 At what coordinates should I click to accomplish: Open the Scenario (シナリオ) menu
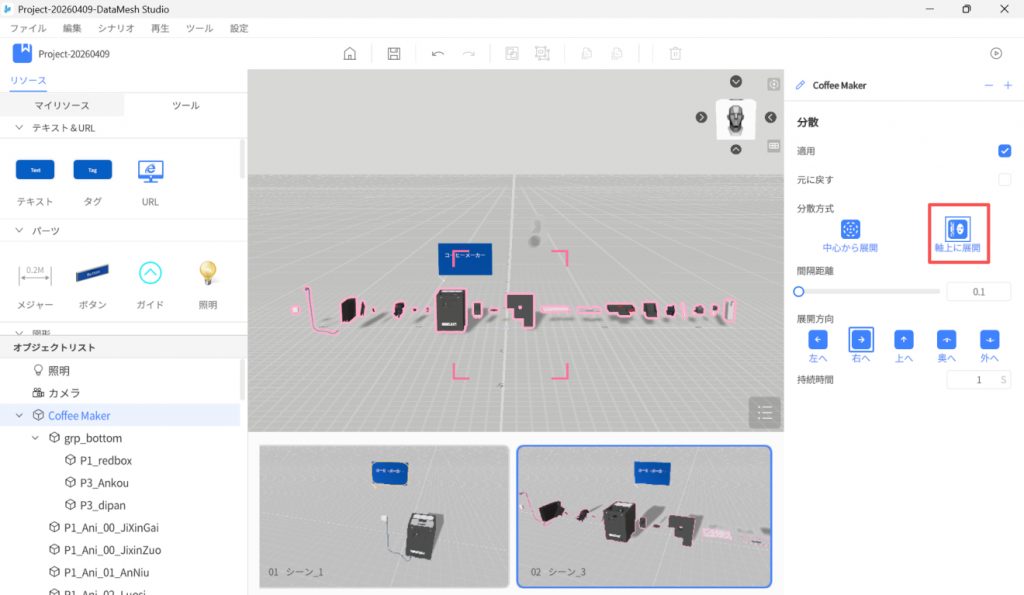click(x=116, y=29)
